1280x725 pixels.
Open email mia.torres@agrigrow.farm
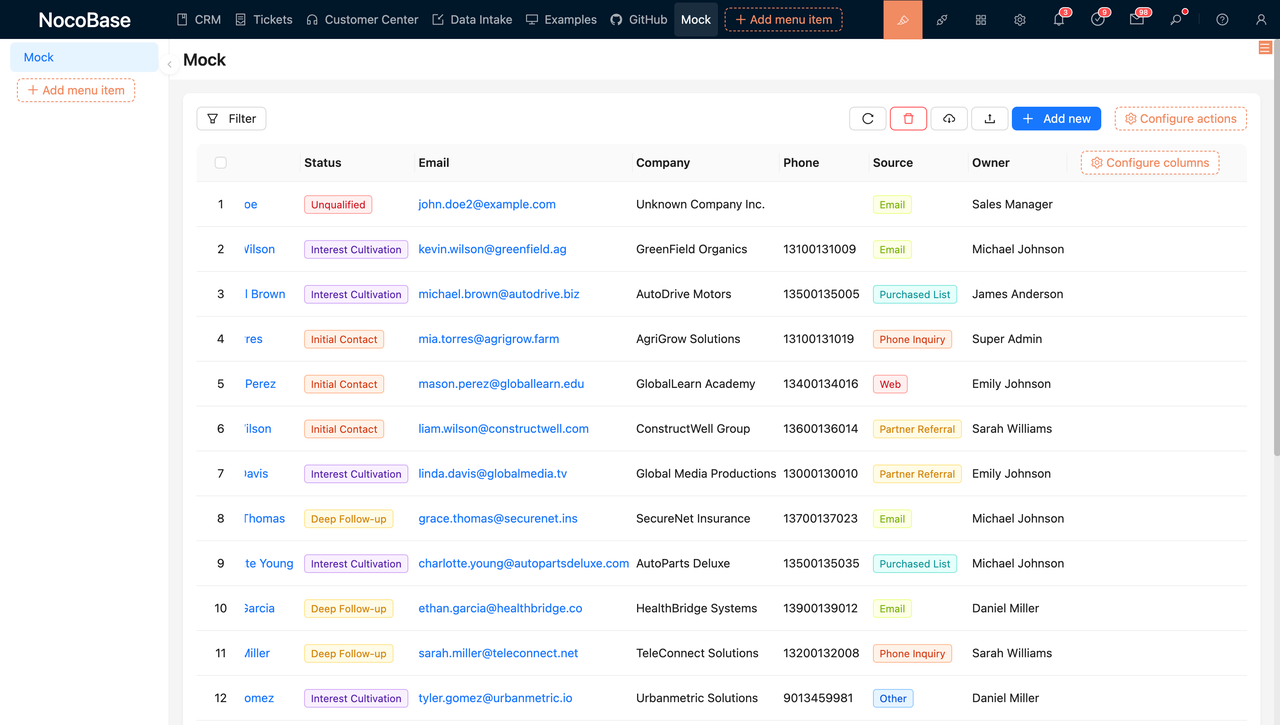coord(489,339)
